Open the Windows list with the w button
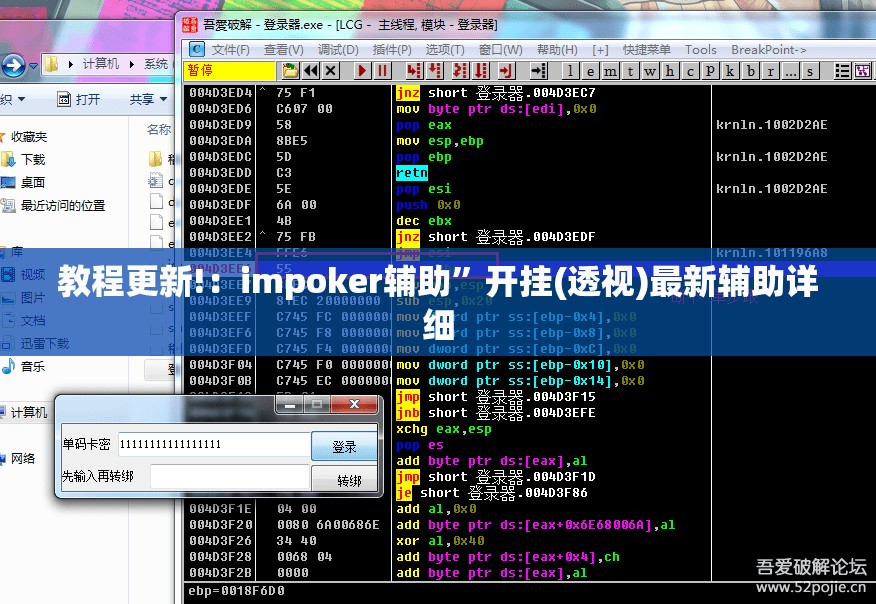876x604 pixels. (650, 70)
